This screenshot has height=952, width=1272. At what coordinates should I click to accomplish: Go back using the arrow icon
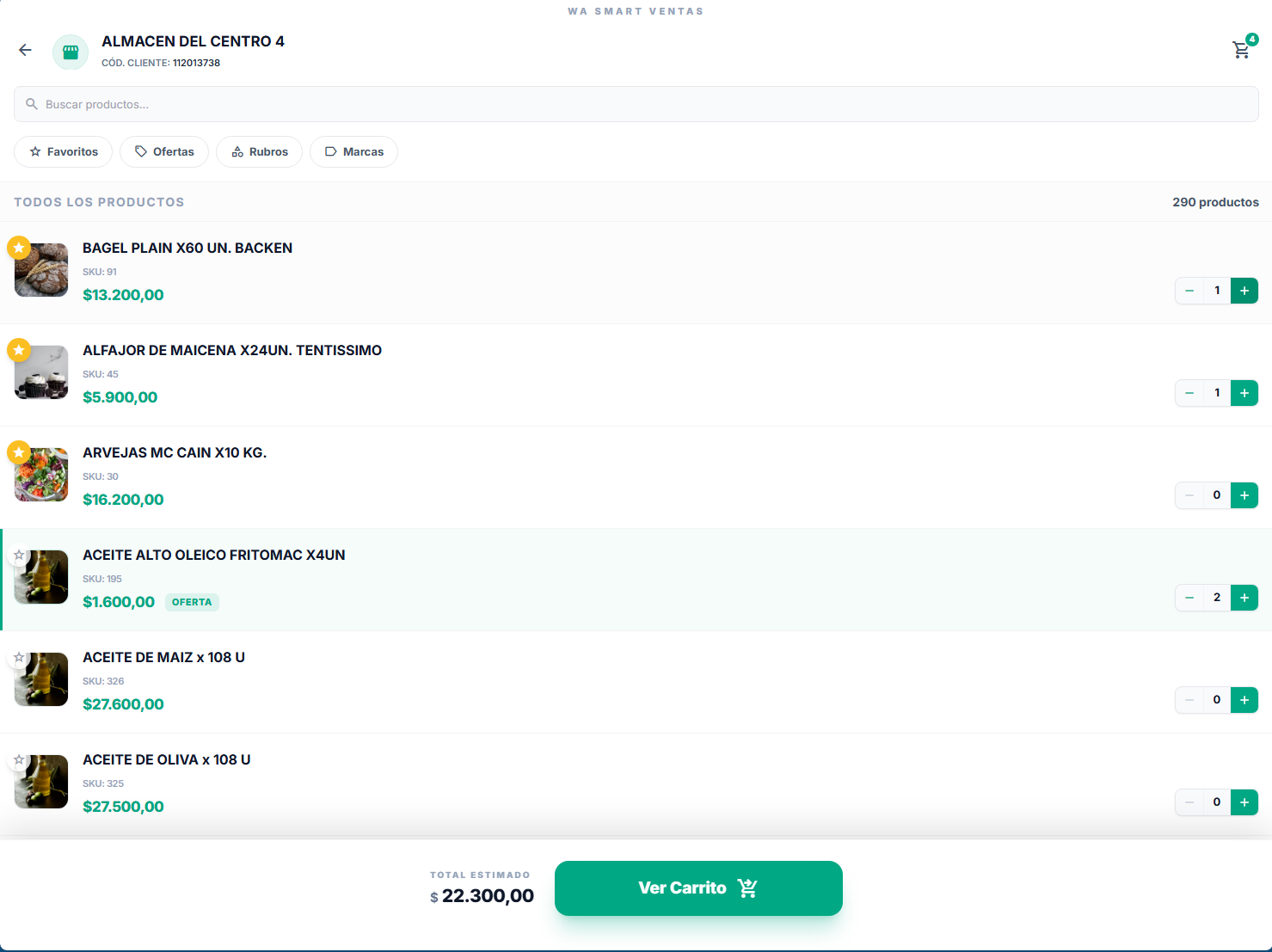click(x=25, y=50)
